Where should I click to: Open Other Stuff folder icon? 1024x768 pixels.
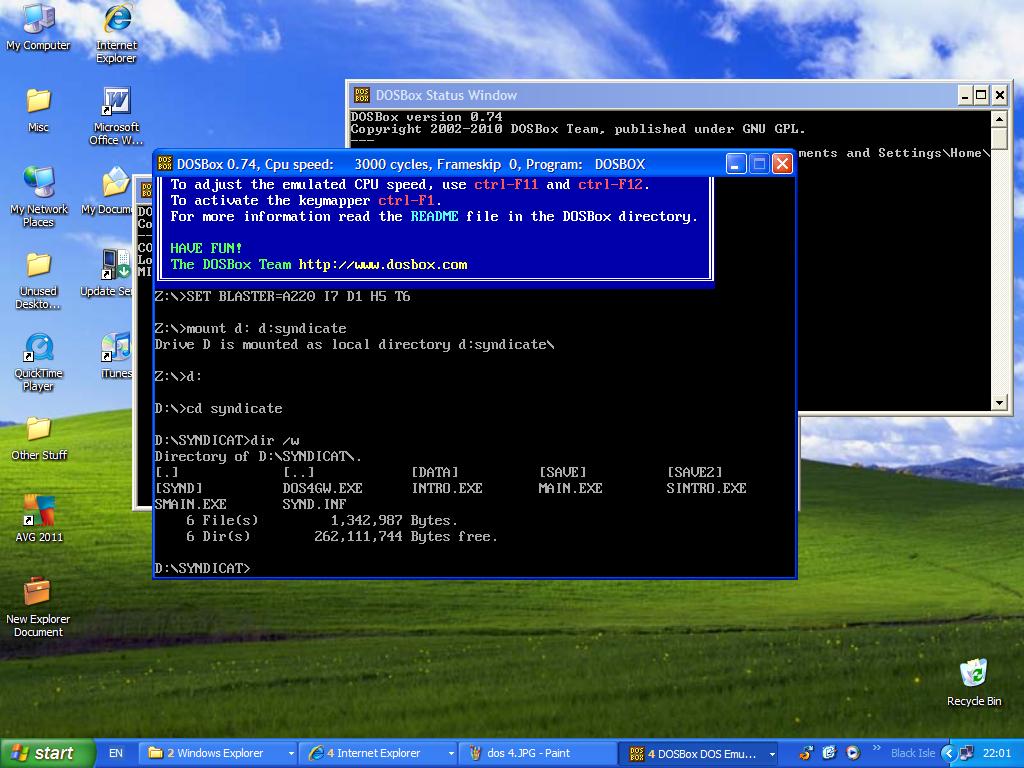(38, 438)
